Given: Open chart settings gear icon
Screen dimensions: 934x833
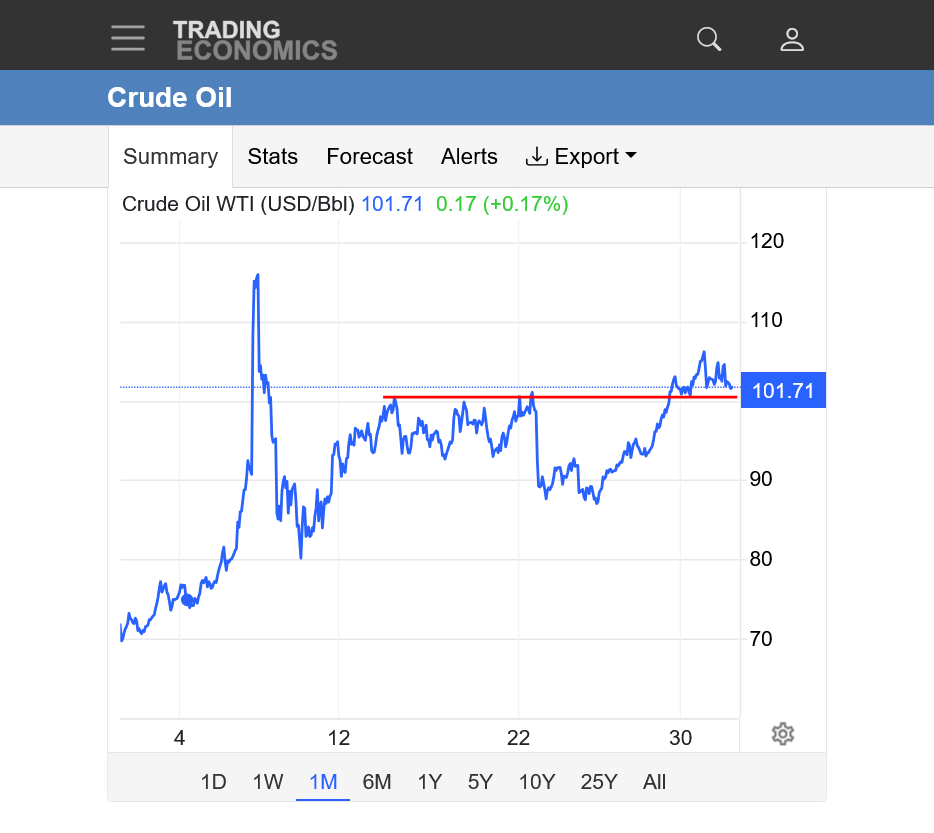Looking at the screenshot, I should point(783,734).
